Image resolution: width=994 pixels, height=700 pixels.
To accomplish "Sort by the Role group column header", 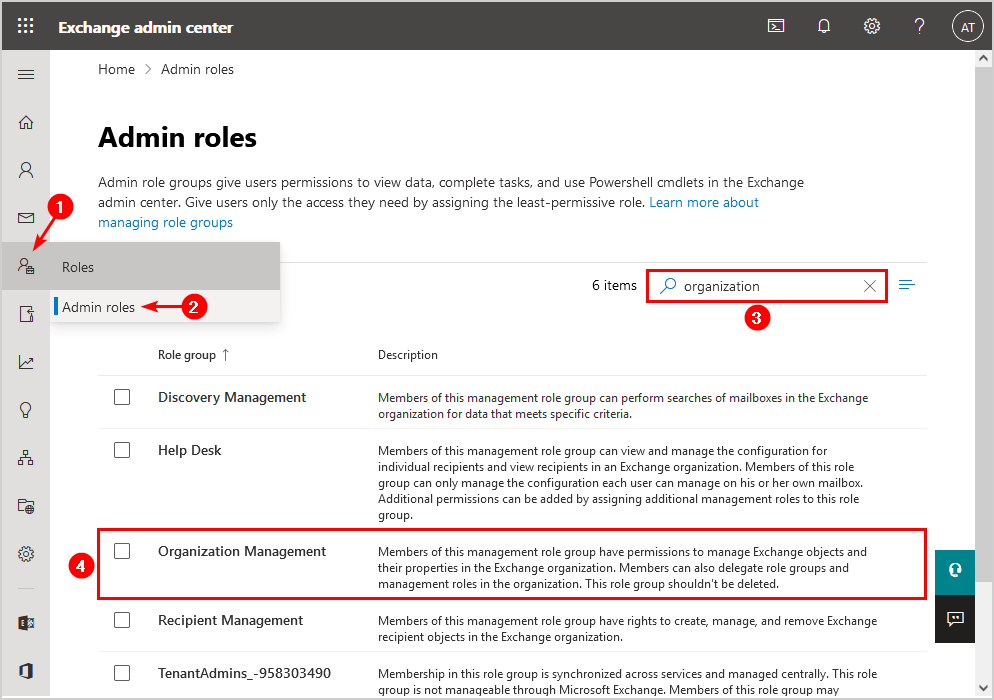I will pyautogui.click(x=193, y=355).
